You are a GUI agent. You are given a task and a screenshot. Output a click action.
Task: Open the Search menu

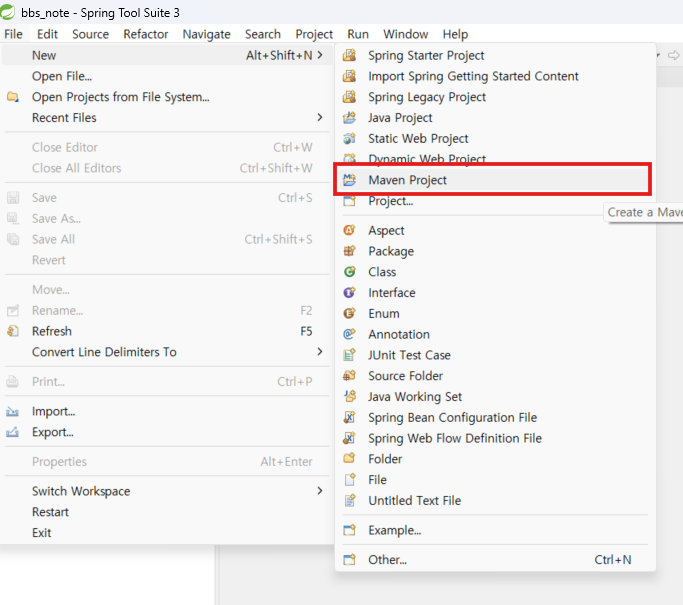click(x=263, y=34)
